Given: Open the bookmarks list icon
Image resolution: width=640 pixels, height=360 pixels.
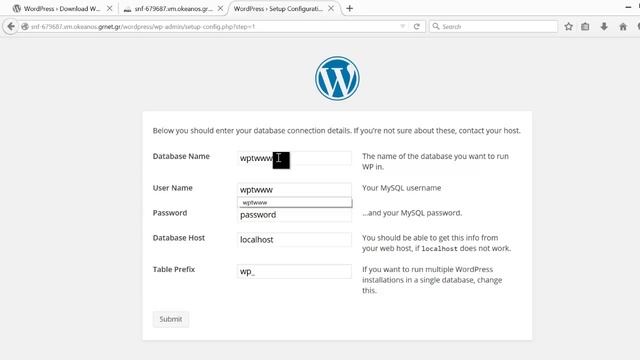Looking at the screenshot, I should point(585,27).
